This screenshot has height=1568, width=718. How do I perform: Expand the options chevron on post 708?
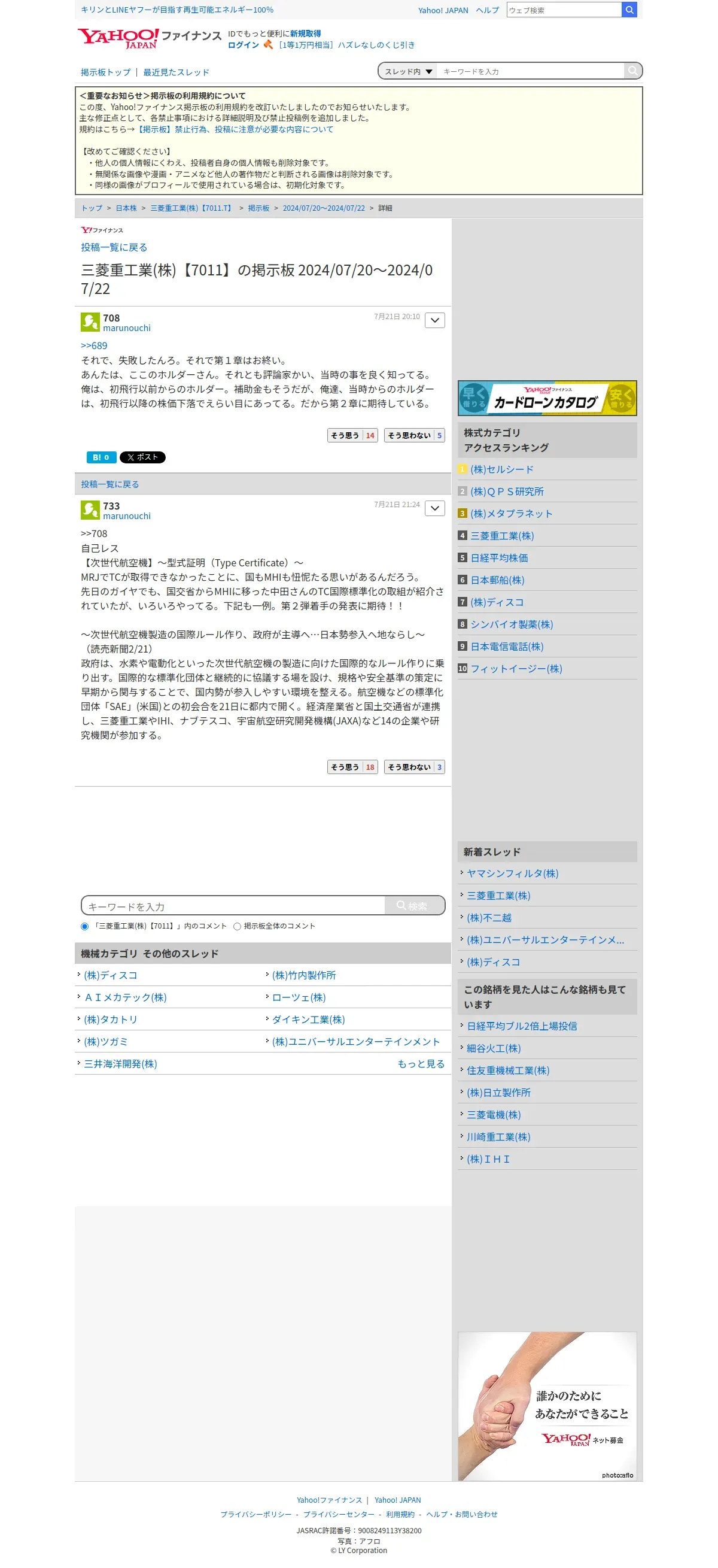coord(434,320)
